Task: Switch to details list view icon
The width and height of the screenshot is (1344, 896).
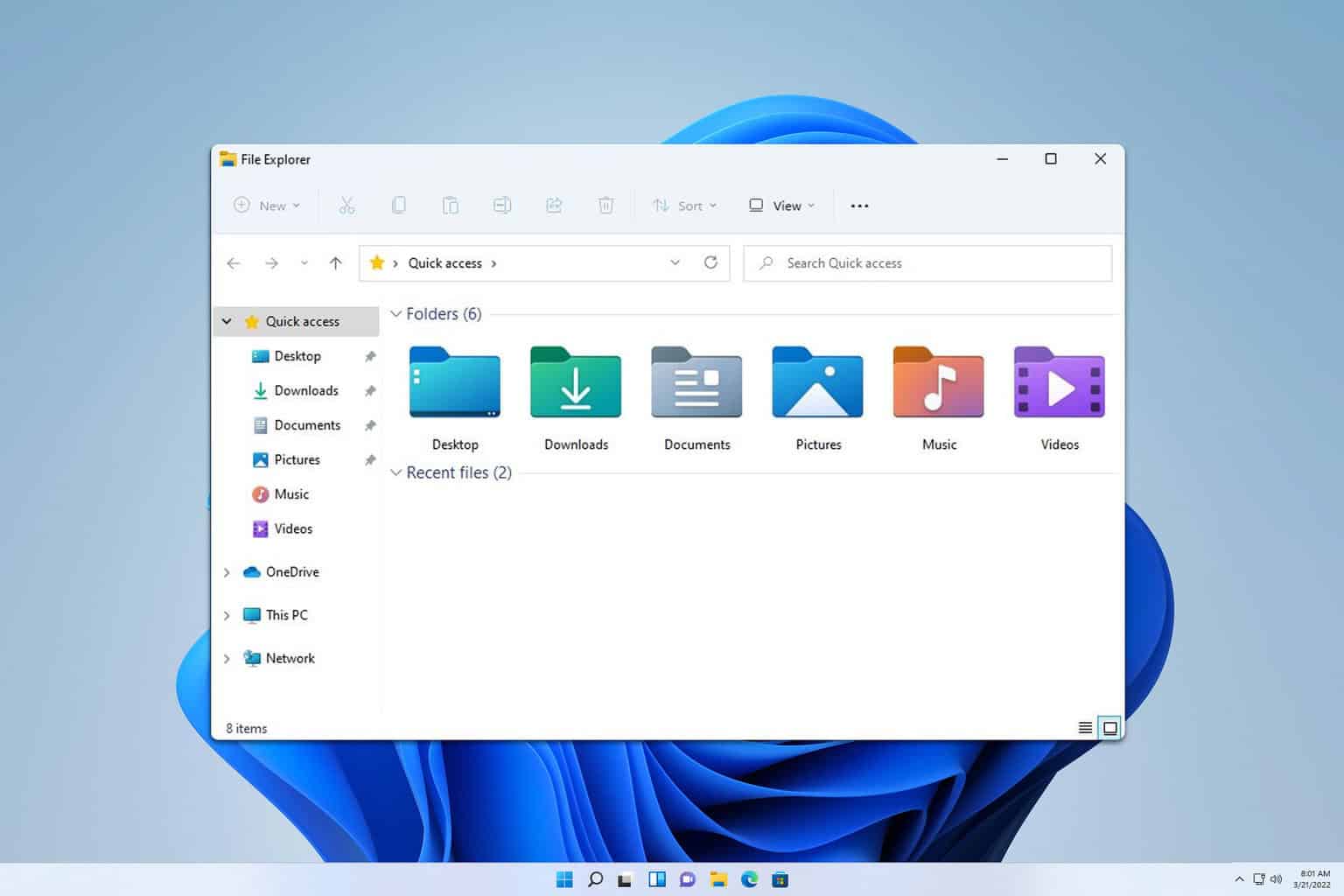Action: click(x=1085, y=728)
